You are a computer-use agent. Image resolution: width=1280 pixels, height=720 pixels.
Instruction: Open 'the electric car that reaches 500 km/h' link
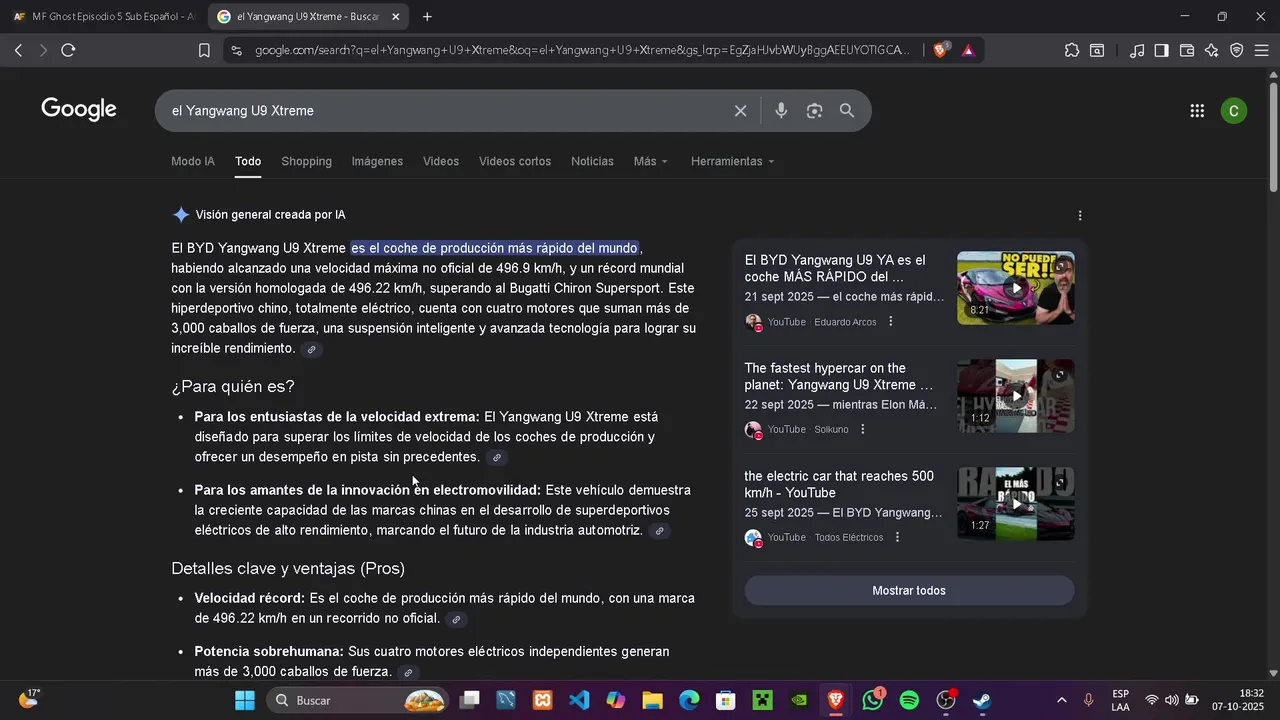click(x=839, y=485)
